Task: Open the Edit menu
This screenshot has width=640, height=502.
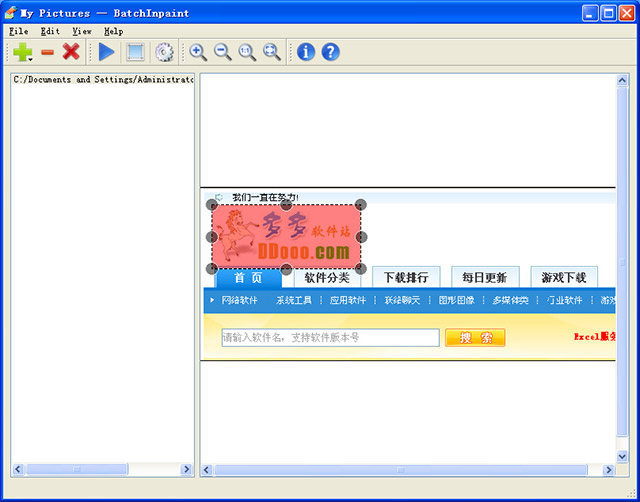Action: click(x=50, y=31)
